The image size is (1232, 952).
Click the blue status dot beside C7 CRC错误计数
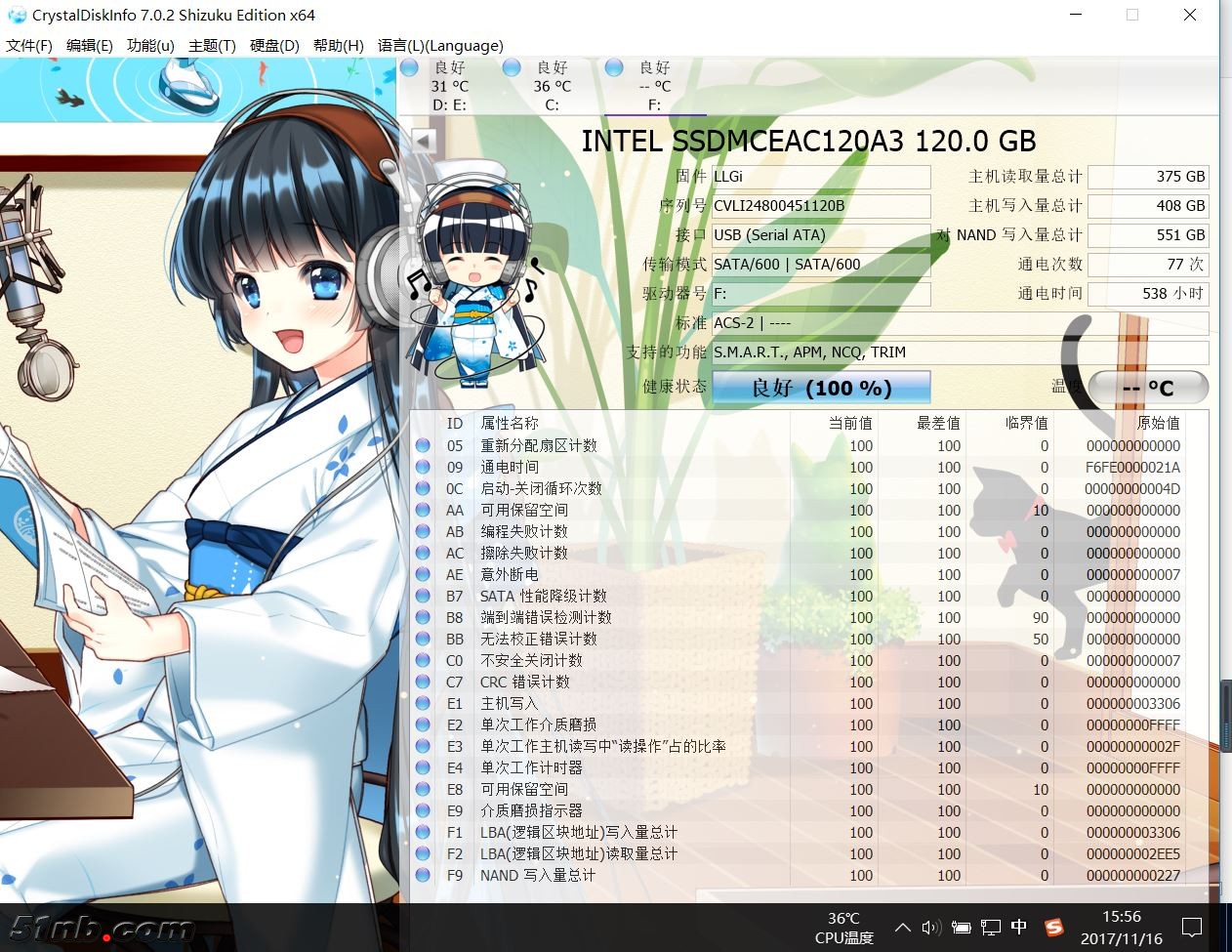click(x=422, y=682)
